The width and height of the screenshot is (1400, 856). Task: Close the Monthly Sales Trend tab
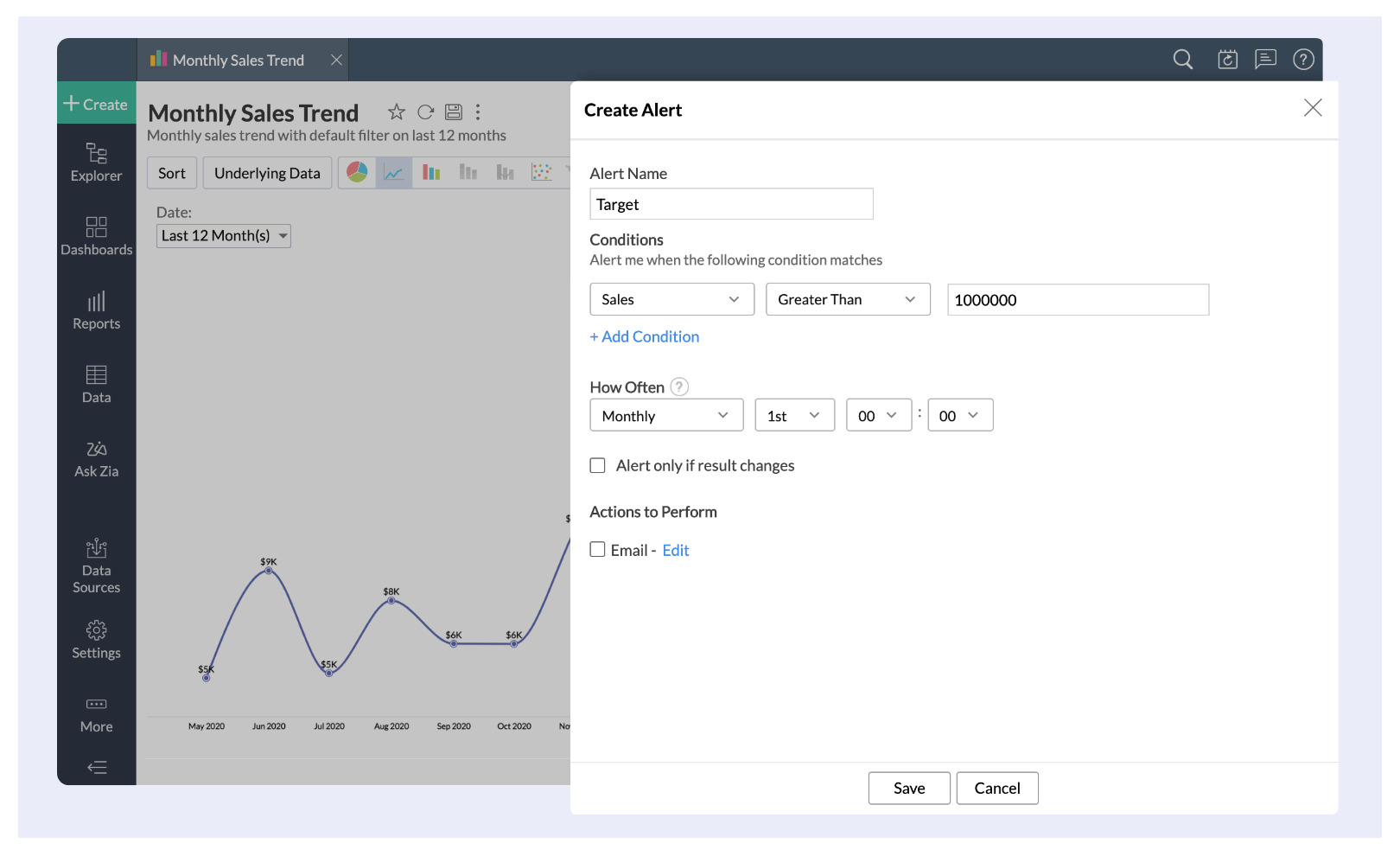[x=336, y=60]
